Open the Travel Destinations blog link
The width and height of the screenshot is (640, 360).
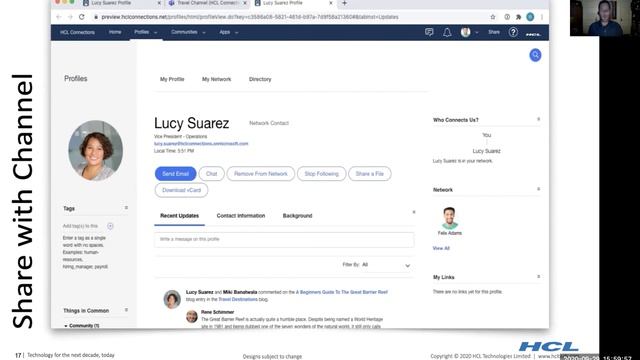pyautogui.click(x=238, y=300)
